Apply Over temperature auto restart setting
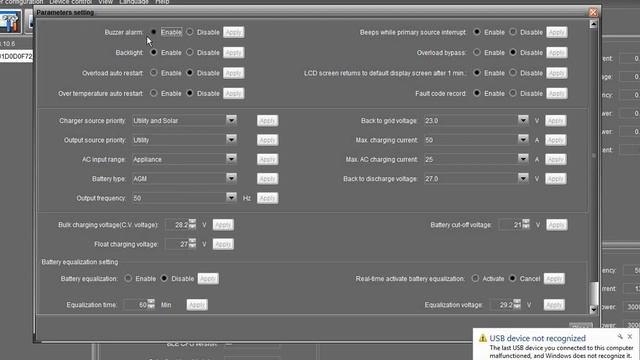Image resolution: width=640 pixels, height=360 pixels. coord(234,93)
